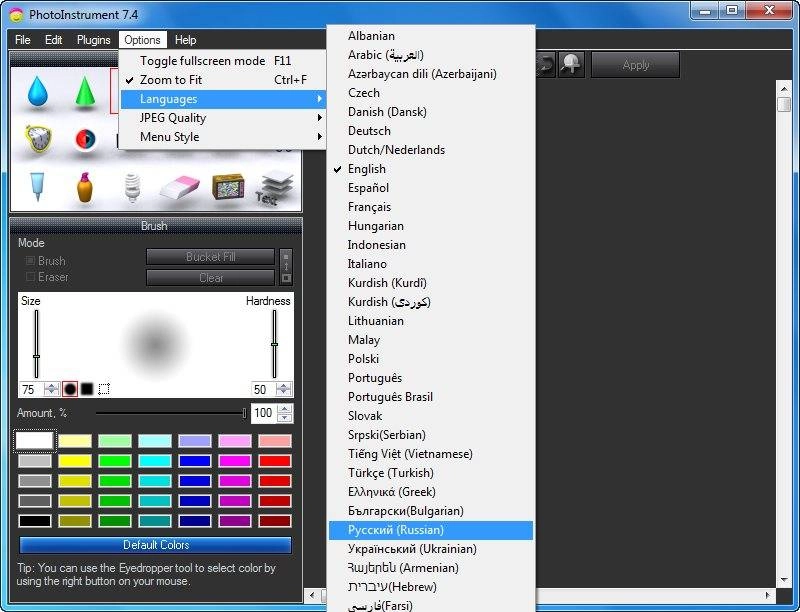Open the Plugins menu
Image resolution: width=800 pixels, height=612 pixels.
click(x=93, y=40)
